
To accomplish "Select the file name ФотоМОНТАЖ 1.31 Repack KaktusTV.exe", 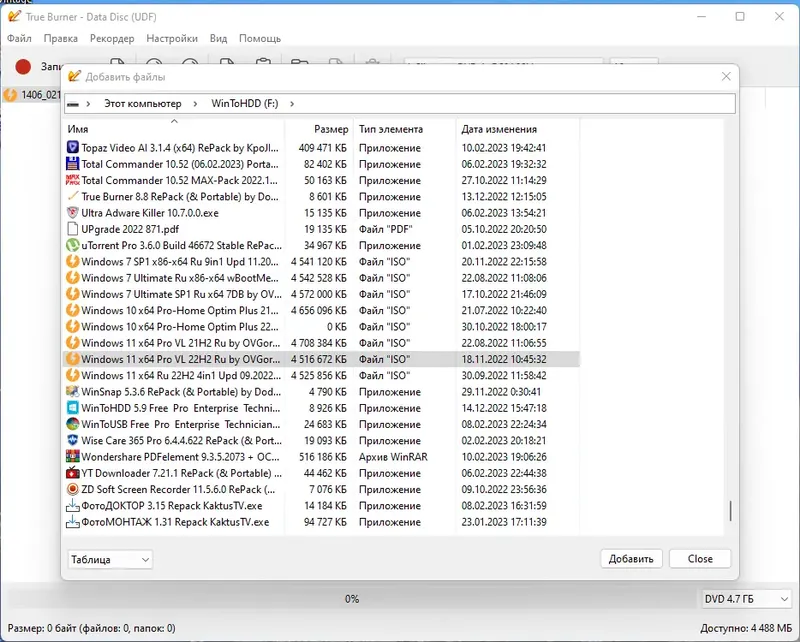I will click(175, 522).
